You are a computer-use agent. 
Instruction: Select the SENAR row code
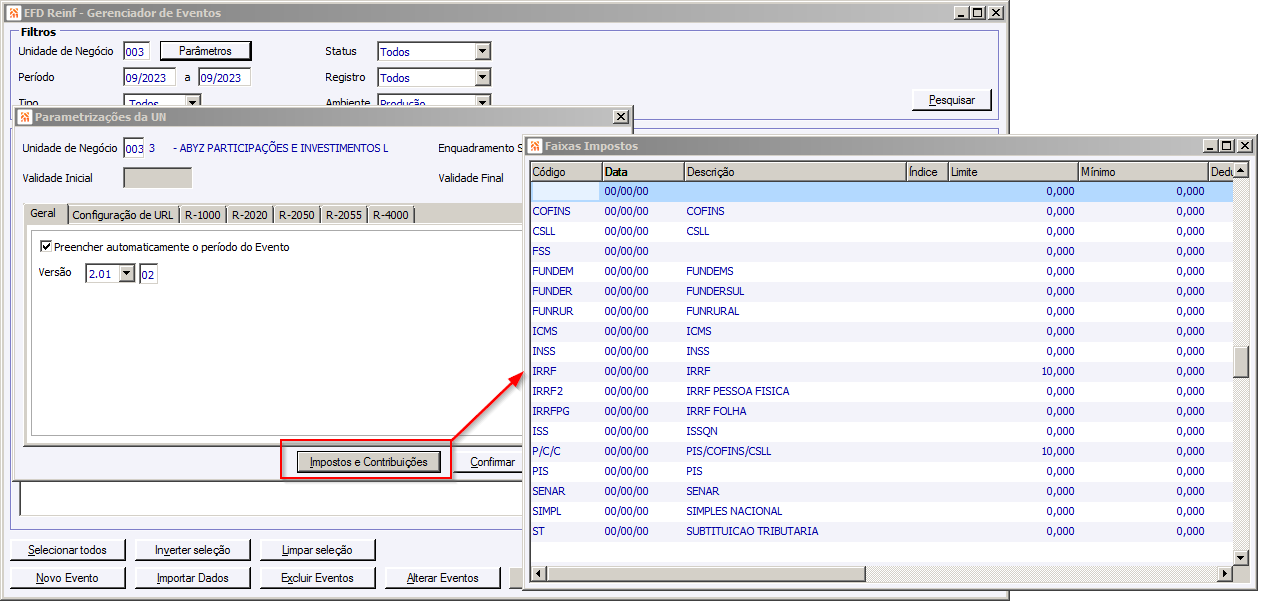pyautogui.click(x=549, y=491)
